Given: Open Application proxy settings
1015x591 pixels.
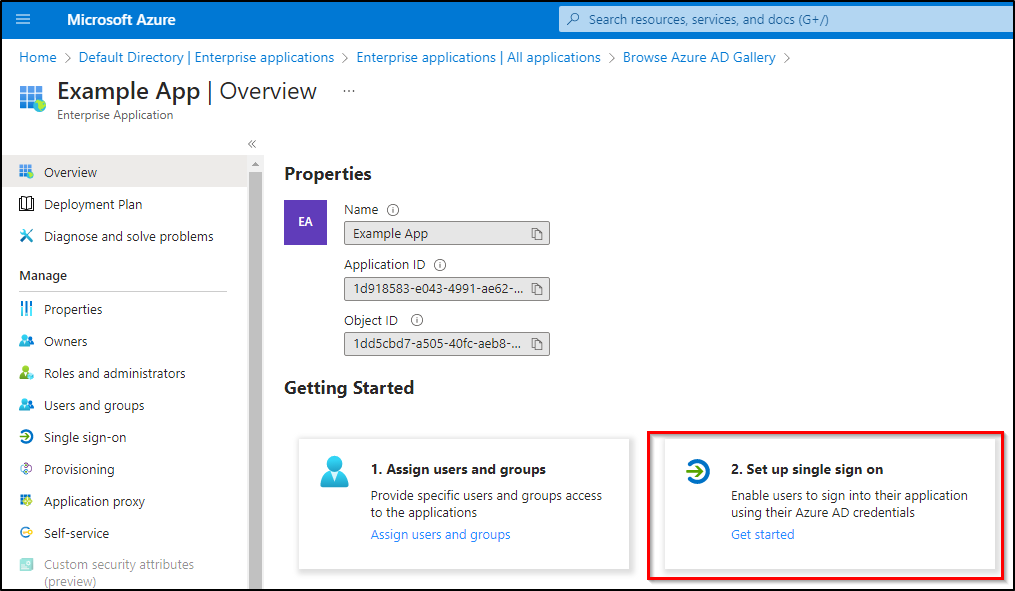Looking at the screenshot, I should [94, 501].
